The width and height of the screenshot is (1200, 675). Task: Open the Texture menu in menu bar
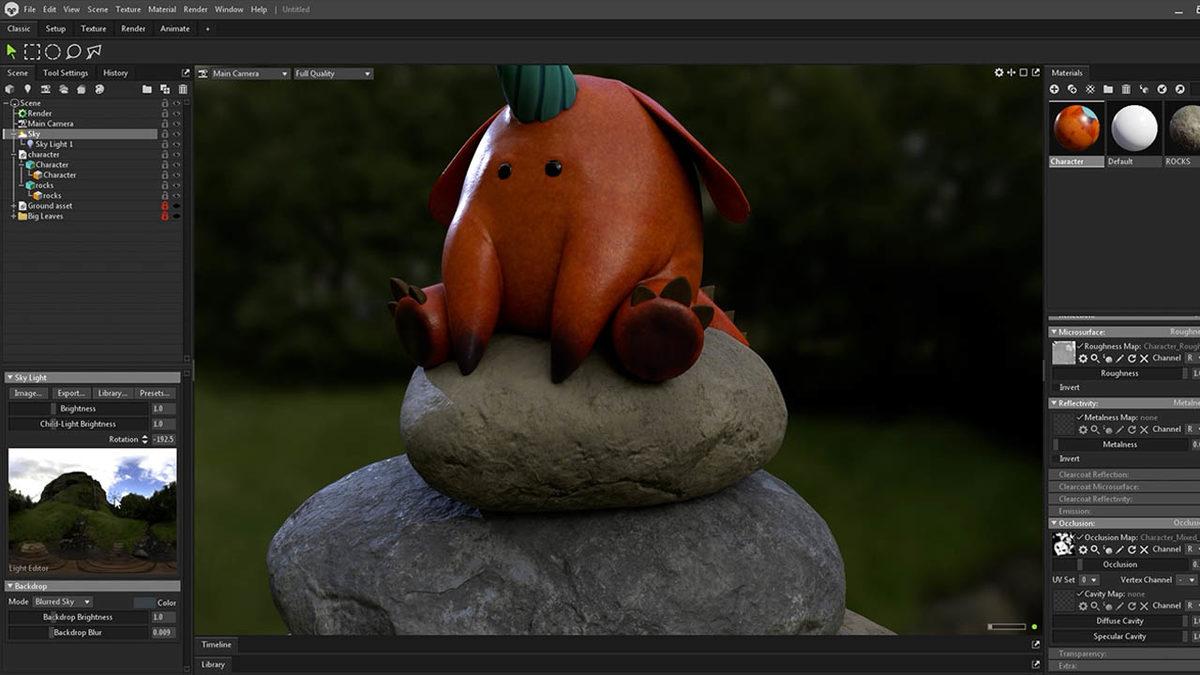128,9
